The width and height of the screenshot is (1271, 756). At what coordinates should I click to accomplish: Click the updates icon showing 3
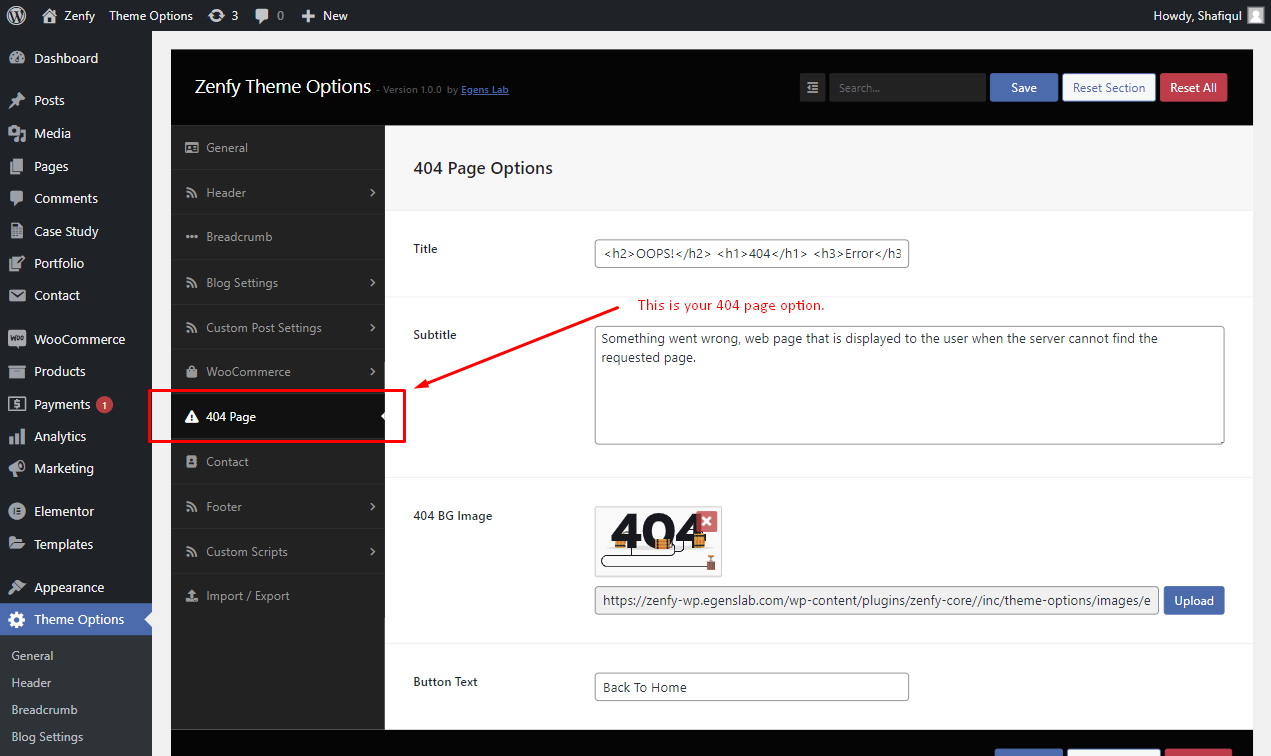pyautogui.click(x=223, y=16)
